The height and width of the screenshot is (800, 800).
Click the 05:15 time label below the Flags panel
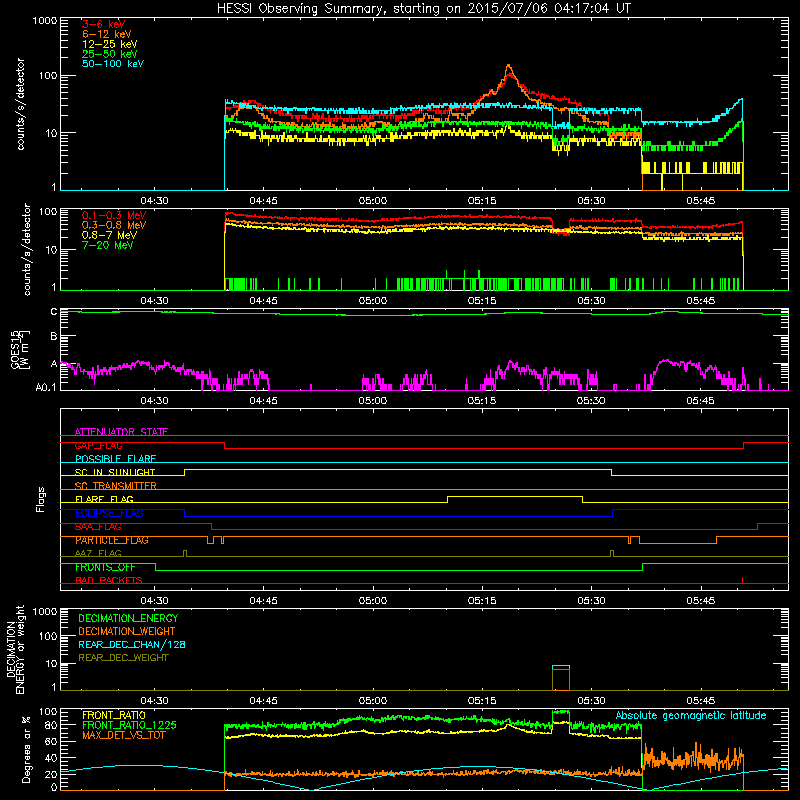482,601
